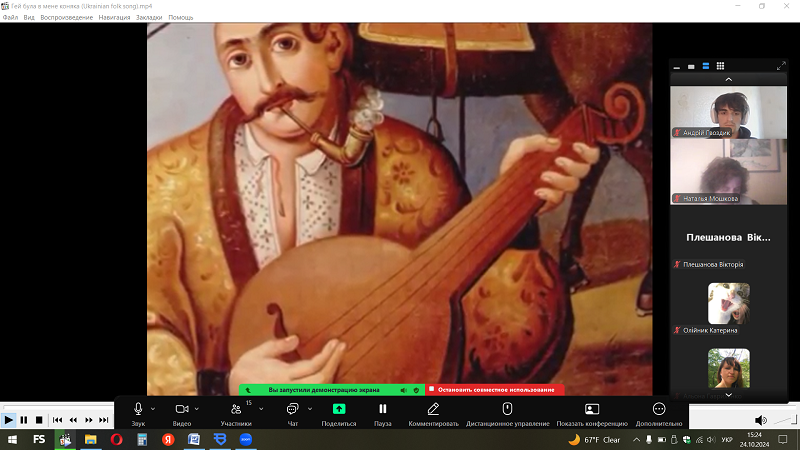This screenshot has height=450, width=800.
Task: Open weather widget showing 67°F Clear
Action: coord(594,440)
